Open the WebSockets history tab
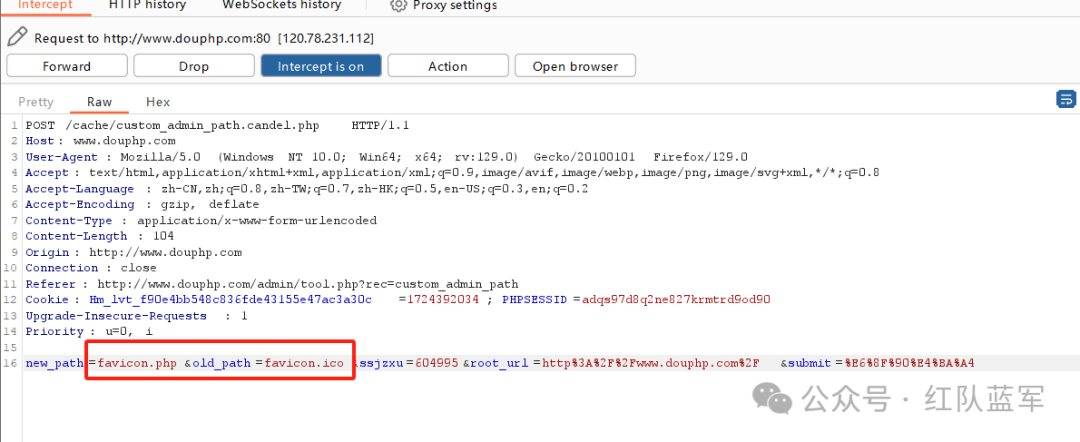 (x=282, y=5)
